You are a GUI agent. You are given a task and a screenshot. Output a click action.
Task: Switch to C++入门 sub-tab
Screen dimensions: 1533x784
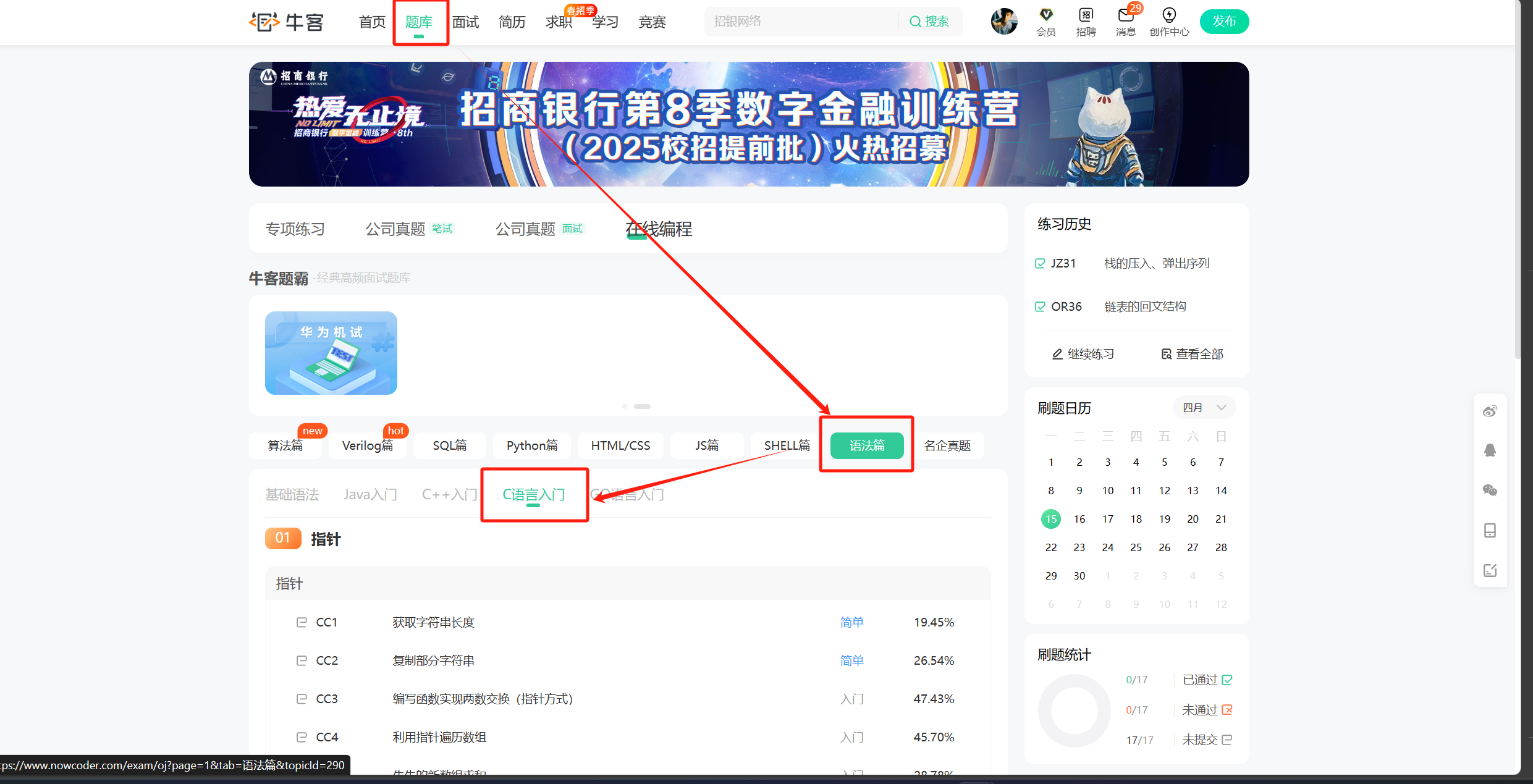pyautogui.click(x=450, y=494)
